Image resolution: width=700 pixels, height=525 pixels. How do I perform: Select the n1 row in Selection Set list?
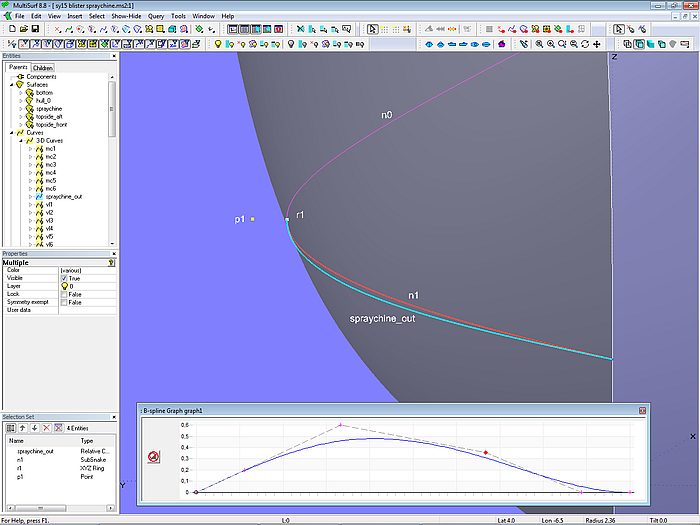click(20, 458)
